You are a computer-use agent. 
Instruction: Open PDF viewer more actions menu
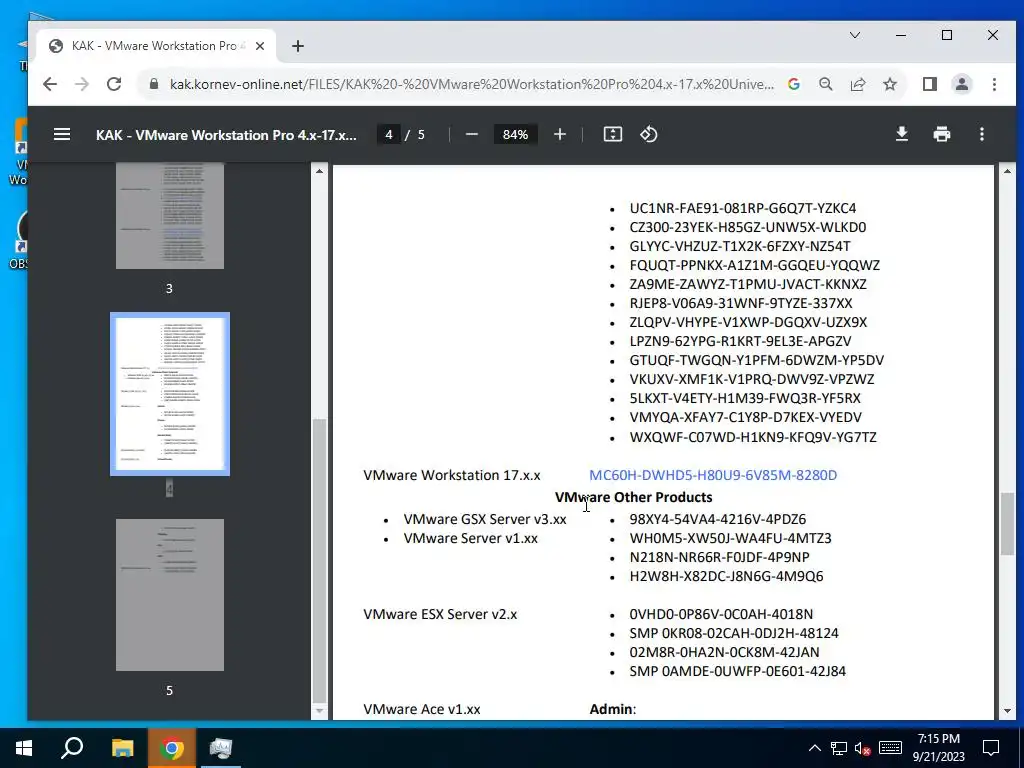click(982, 135)
